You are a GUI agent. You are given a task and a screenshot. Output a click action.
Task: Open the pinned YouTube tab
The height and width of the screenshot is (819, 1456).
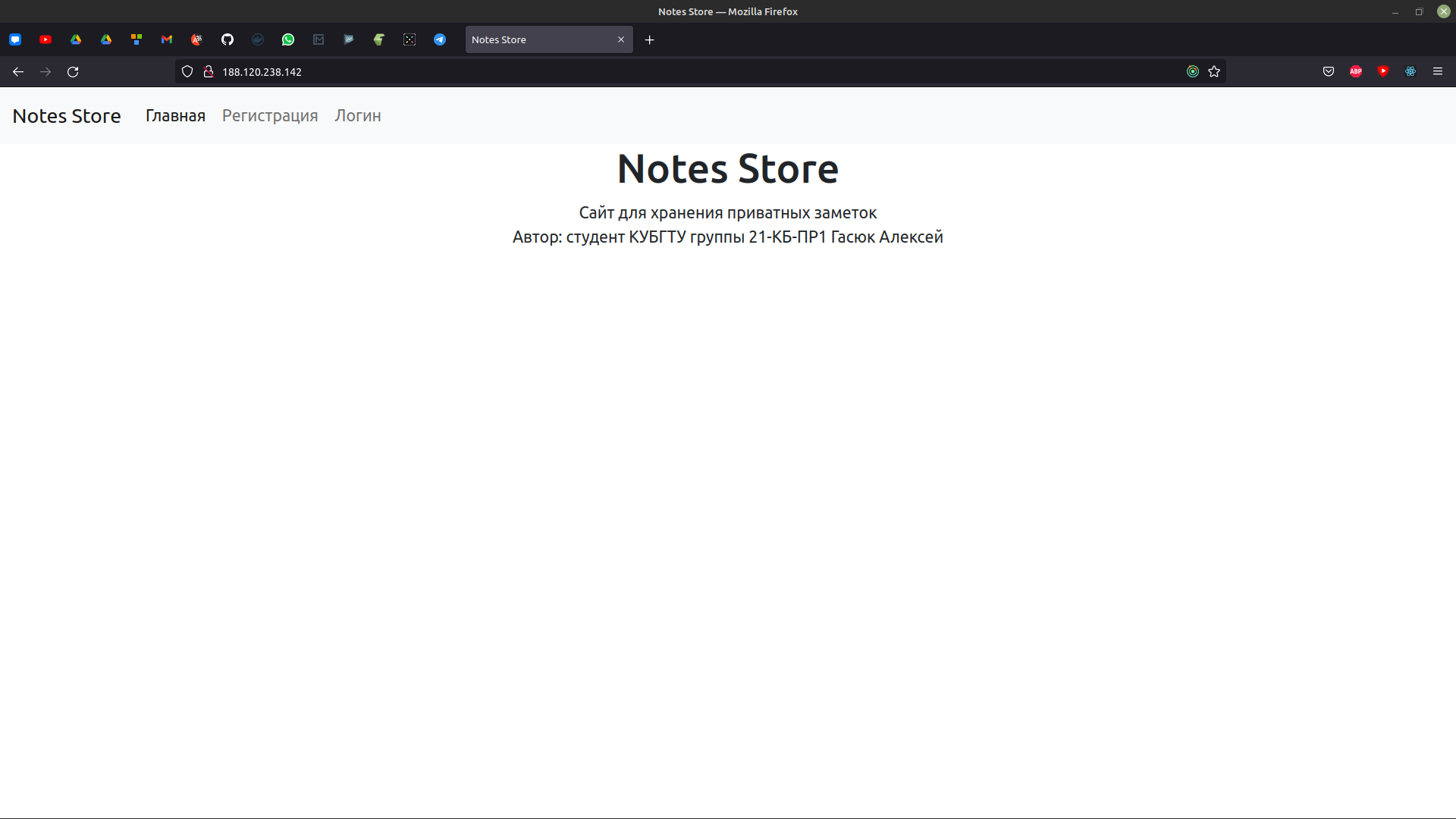[45, 39]
